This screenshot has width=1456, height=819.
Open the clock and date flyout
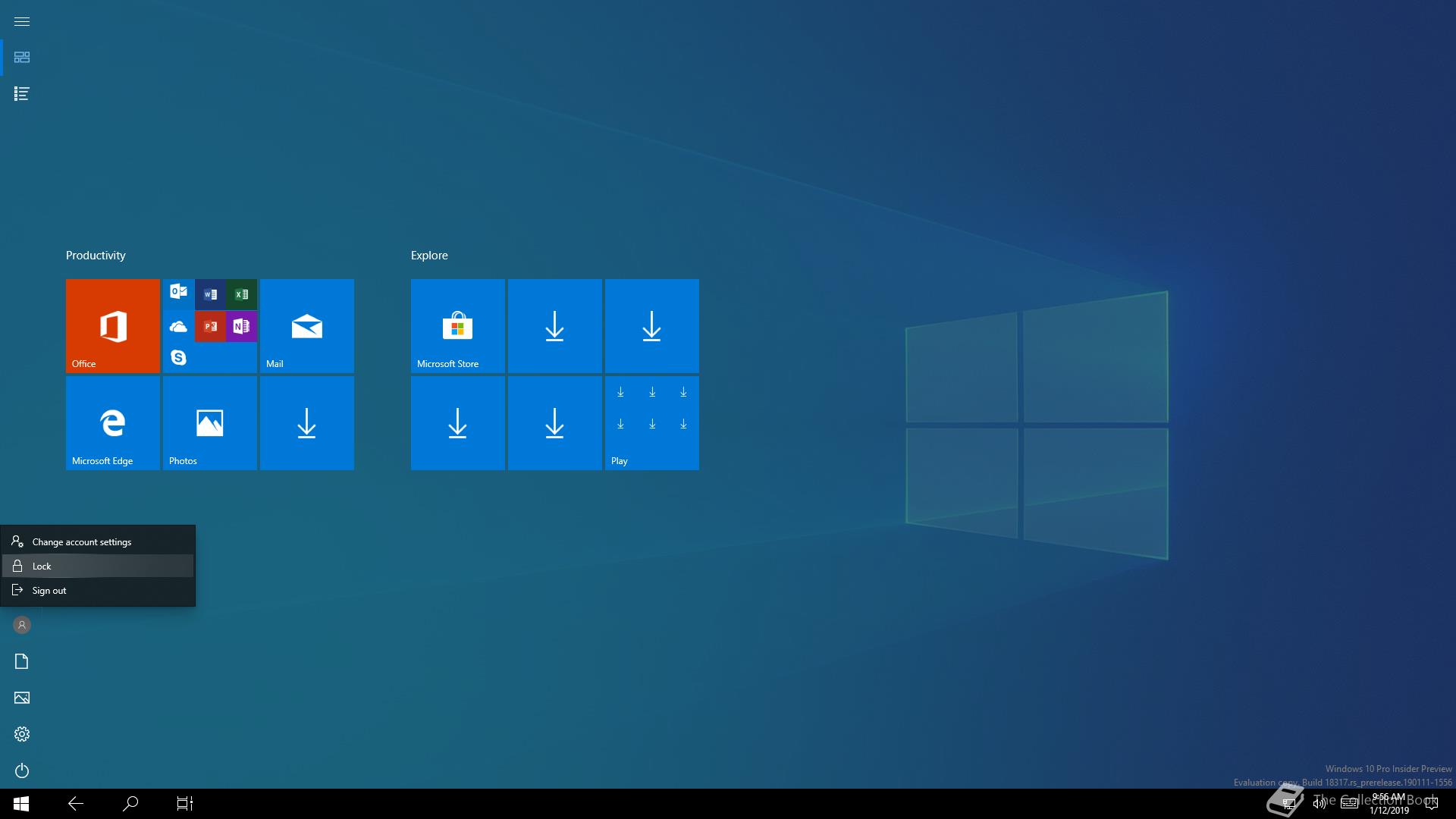click(1389, 804)
